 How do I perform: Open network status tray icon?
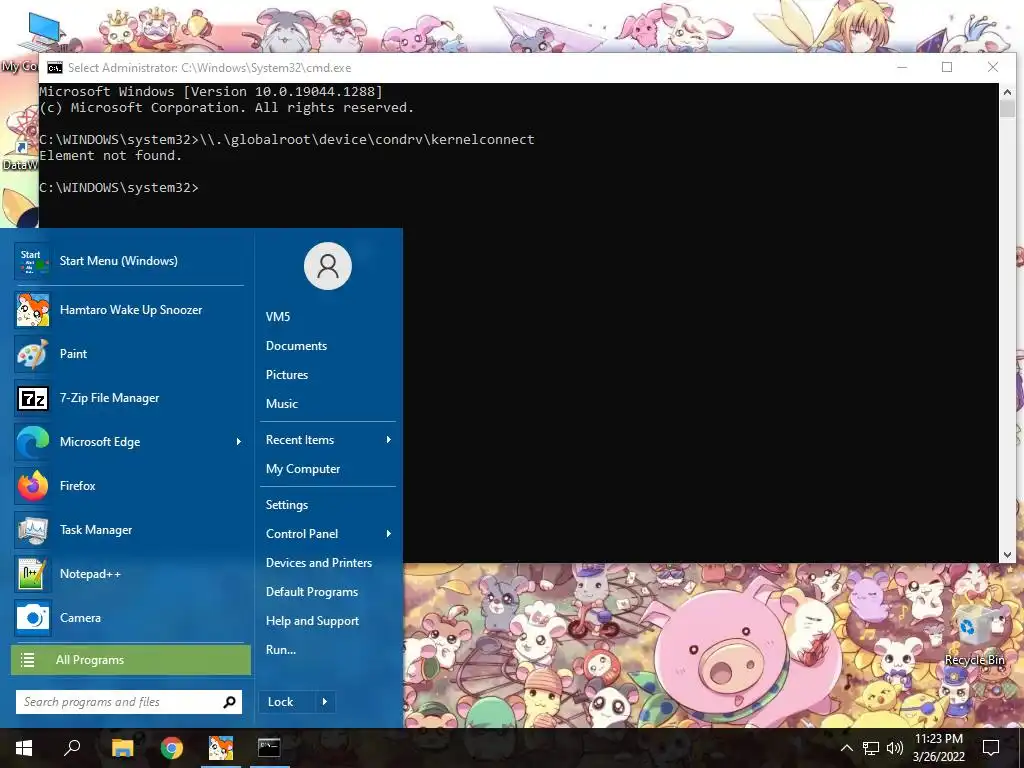click(871, 748)
